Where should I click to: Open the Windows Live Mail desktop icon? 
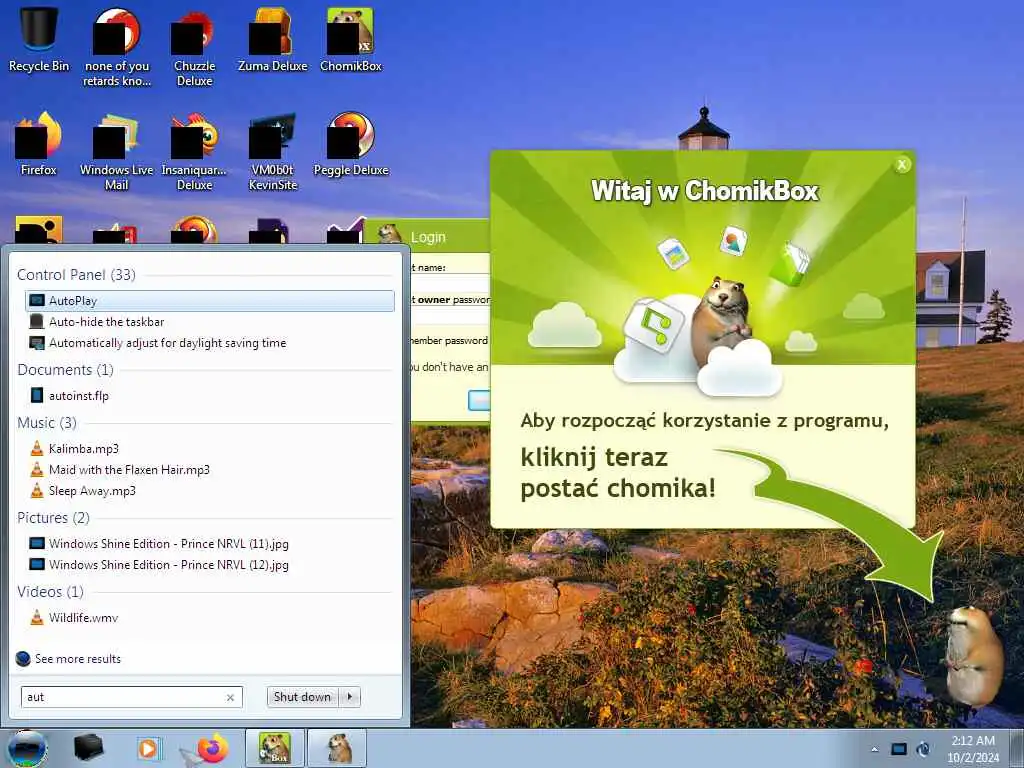(116, 151)
